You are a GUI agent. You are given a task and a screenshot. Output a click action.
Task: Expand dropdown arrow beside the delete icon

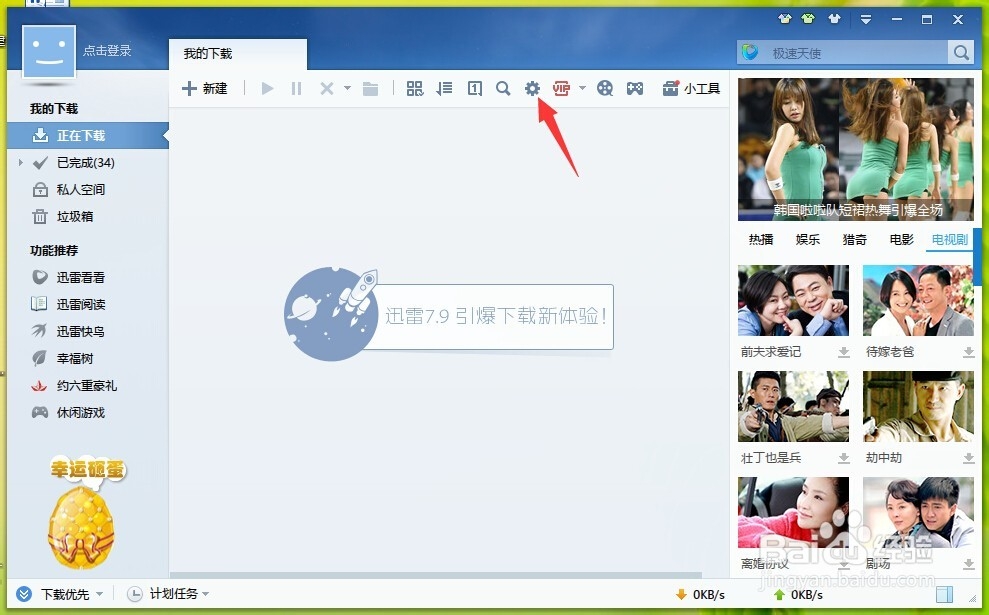point(347,88)
